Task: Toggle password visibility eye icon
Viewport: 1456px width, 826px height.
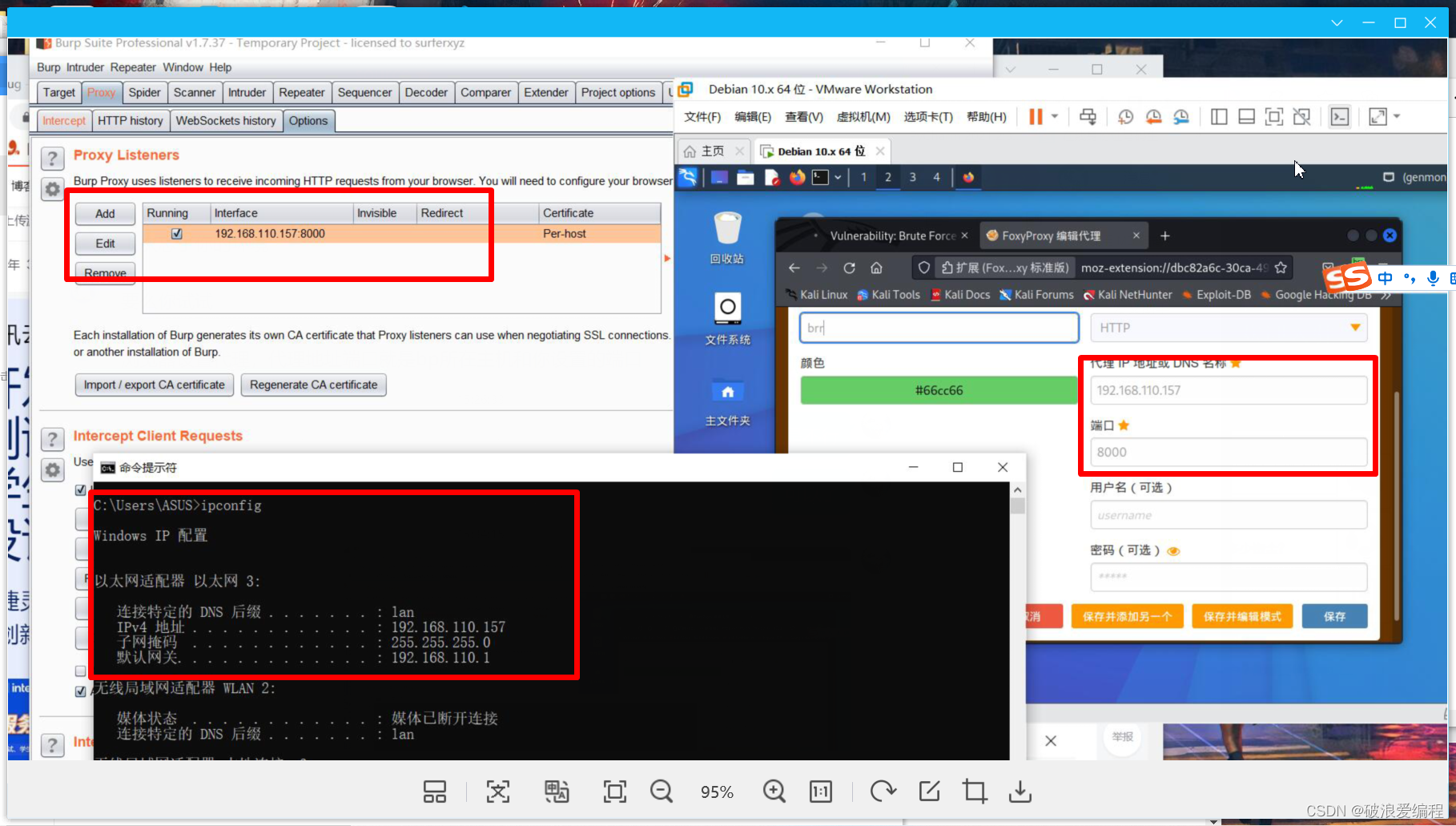Action: pos(1173,551)
